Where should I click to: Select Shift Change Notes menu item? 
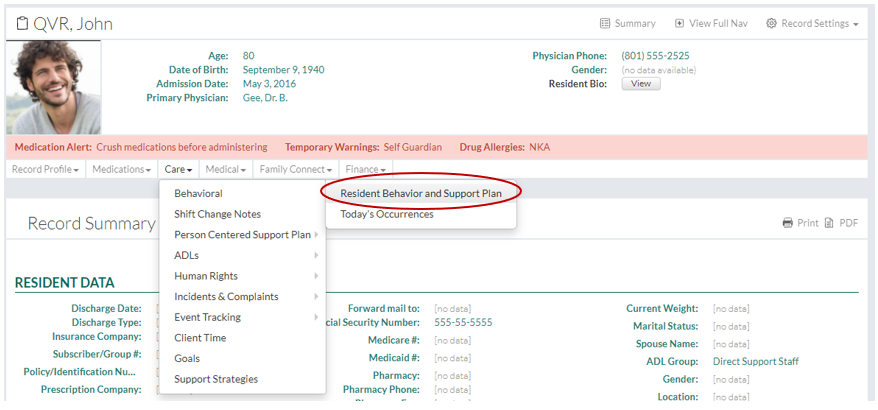click(217, 214)
